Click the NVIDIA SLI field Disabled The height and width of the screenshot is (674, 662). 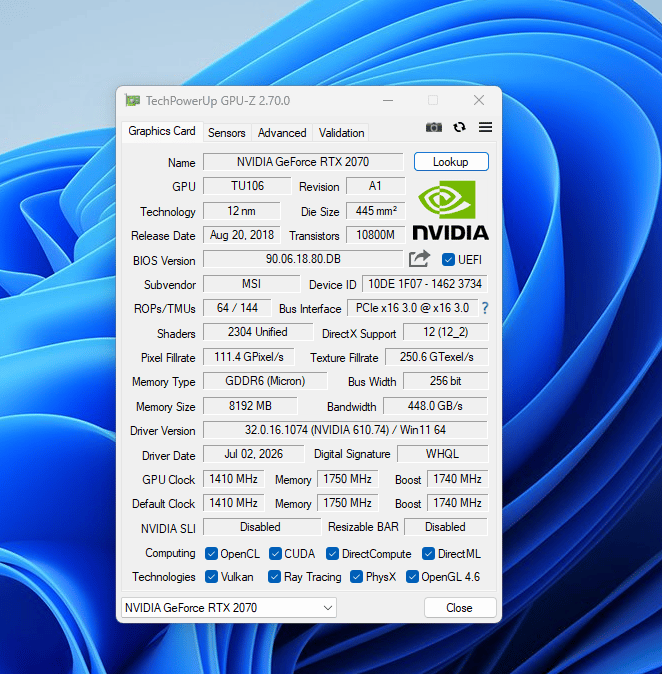tap(260, 527)
